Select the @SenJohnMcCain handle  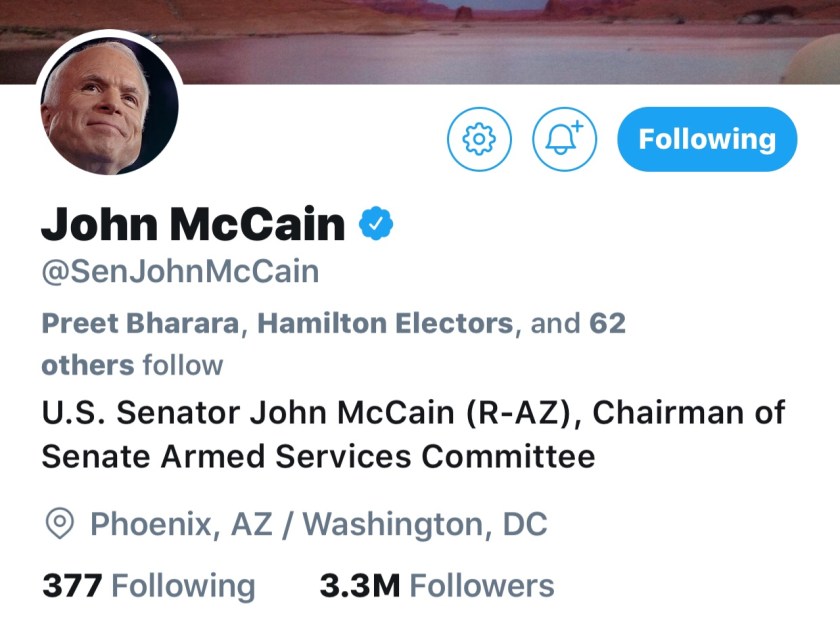(x=180, y=272)
